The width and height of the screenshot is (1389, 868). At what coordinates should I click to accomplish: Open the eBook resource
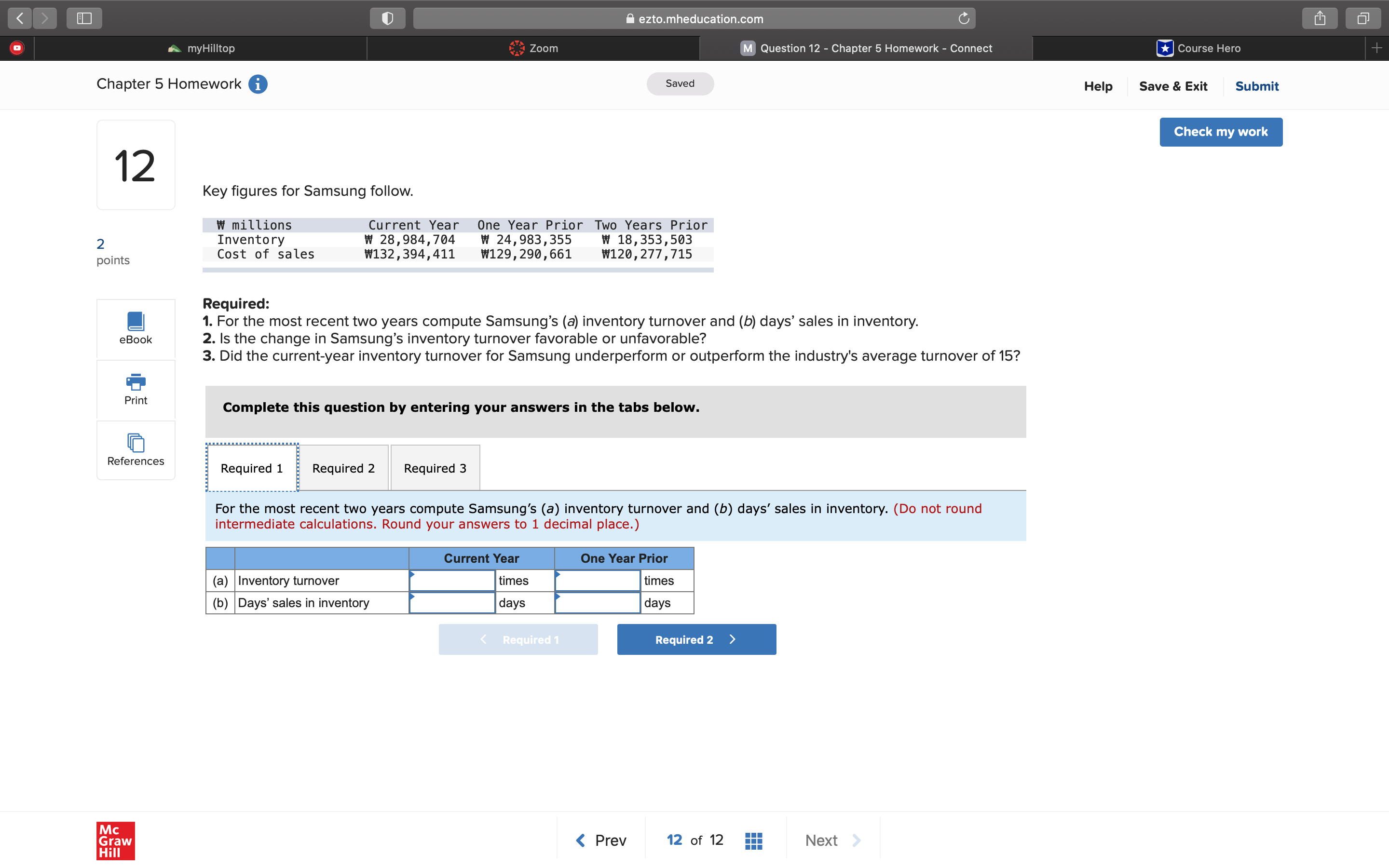136,328
